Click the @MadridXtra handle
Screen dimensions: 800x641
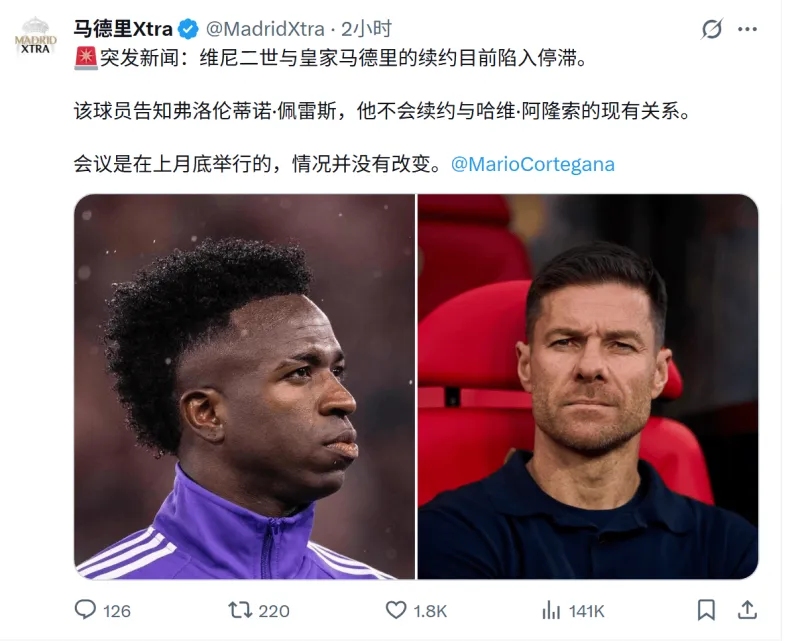coord(265,29)
